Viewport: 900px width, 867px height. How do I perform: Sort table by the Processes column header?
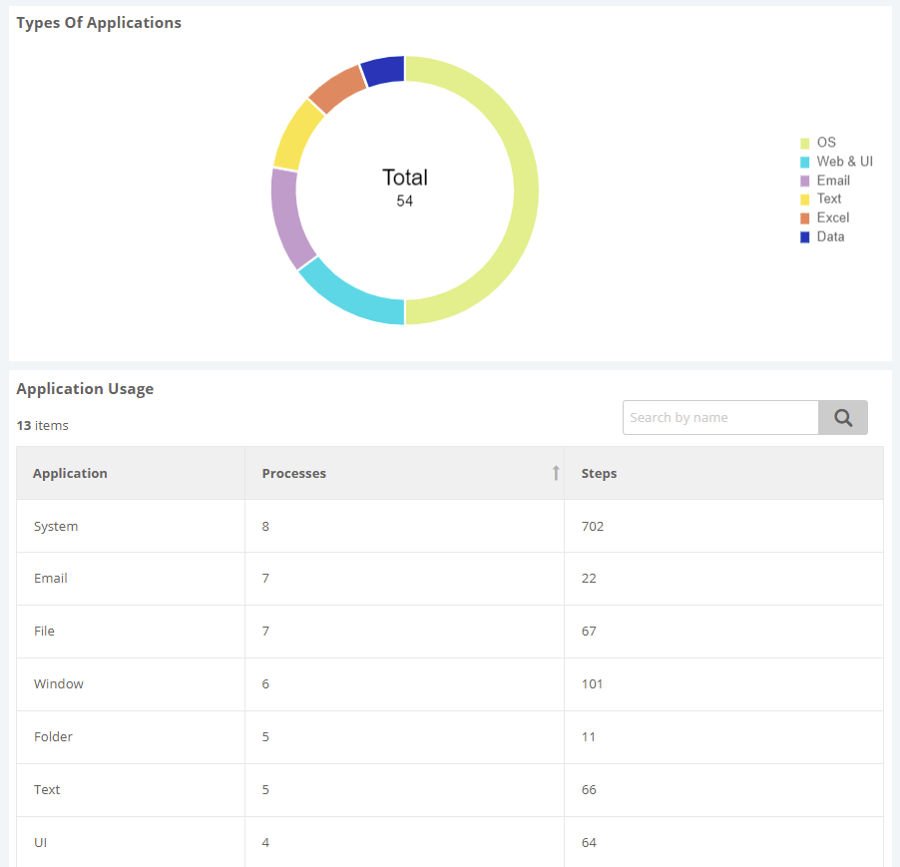[x=294, y=473]
